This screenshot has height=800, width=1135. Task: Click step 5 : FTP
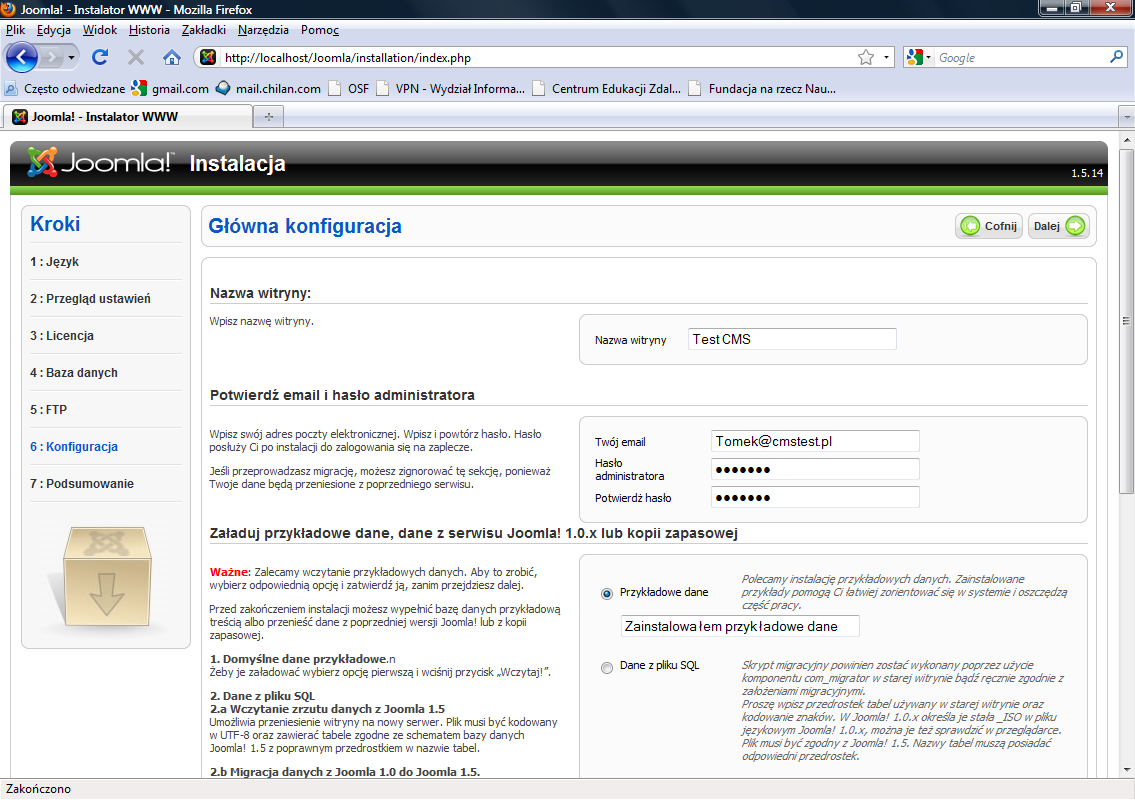tap(48, 409)
